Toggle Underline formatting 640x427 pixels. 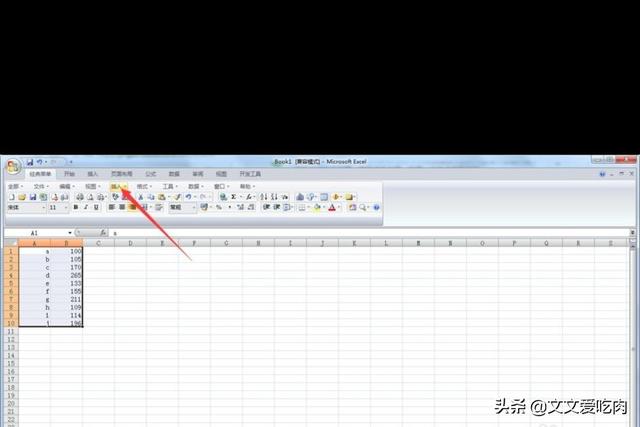click(96, 207)
